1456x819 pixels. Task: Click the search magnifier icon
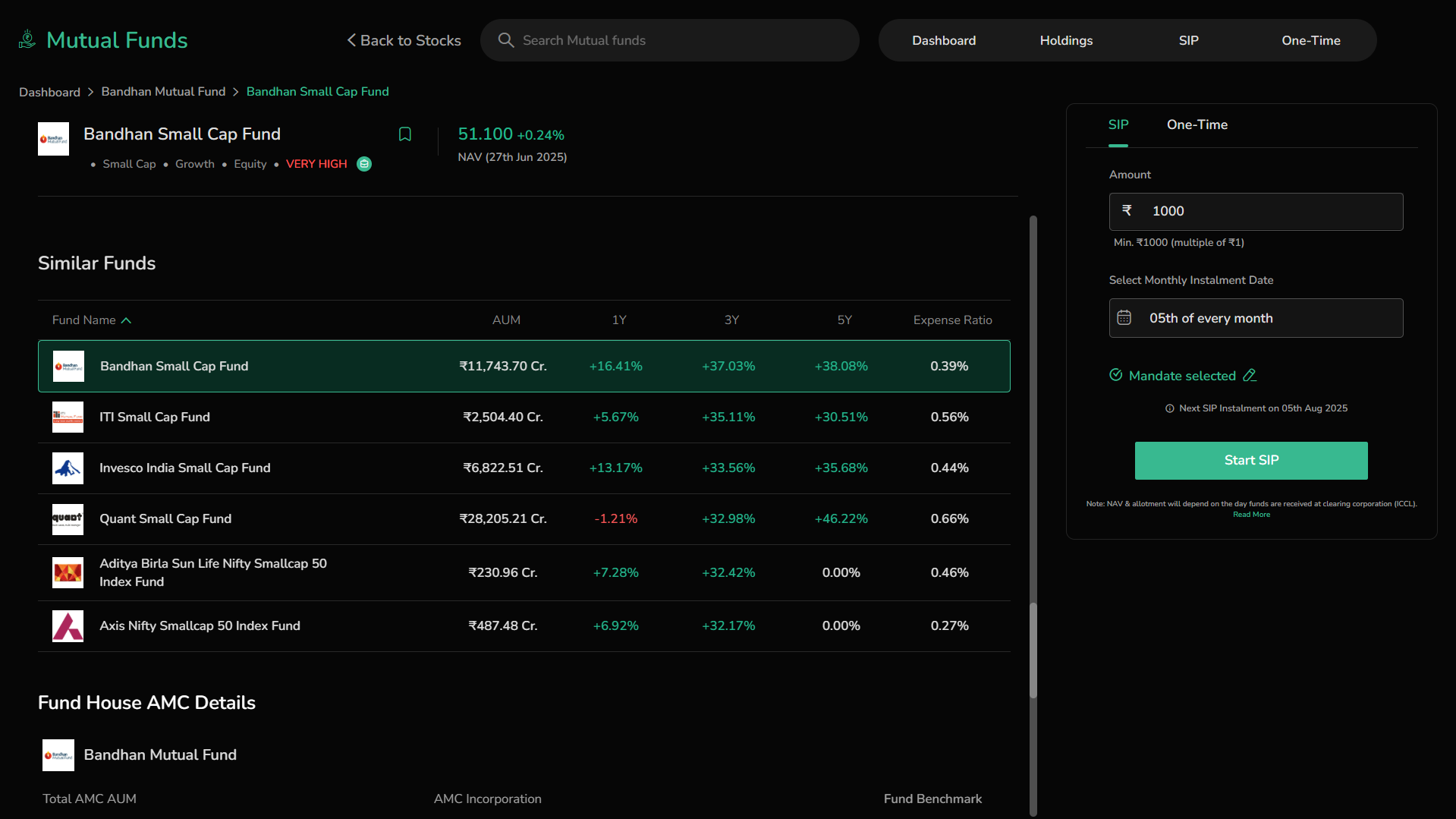(505, 40)
